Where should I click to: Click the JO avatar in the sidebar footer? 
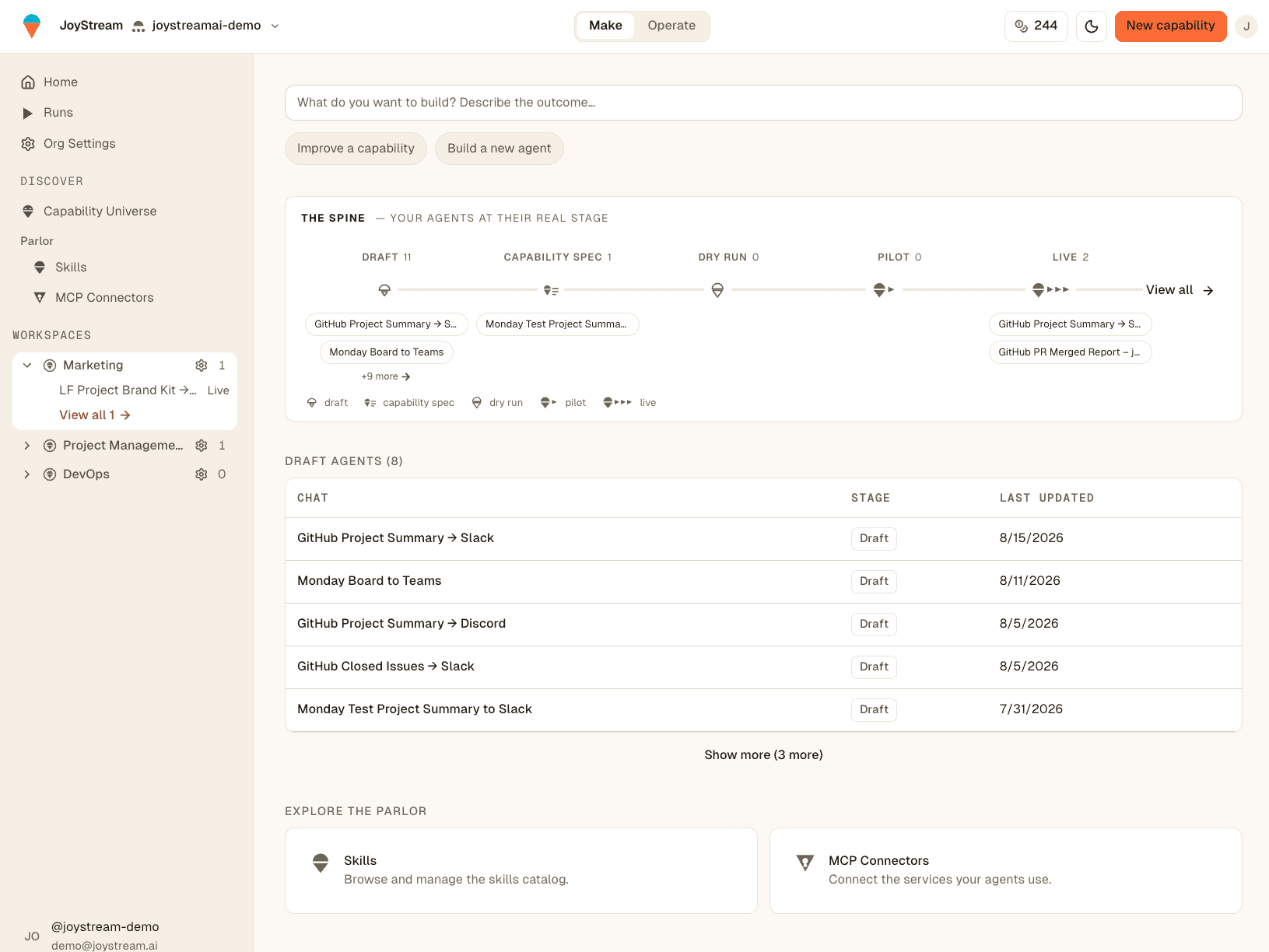[x=32, y=936]
